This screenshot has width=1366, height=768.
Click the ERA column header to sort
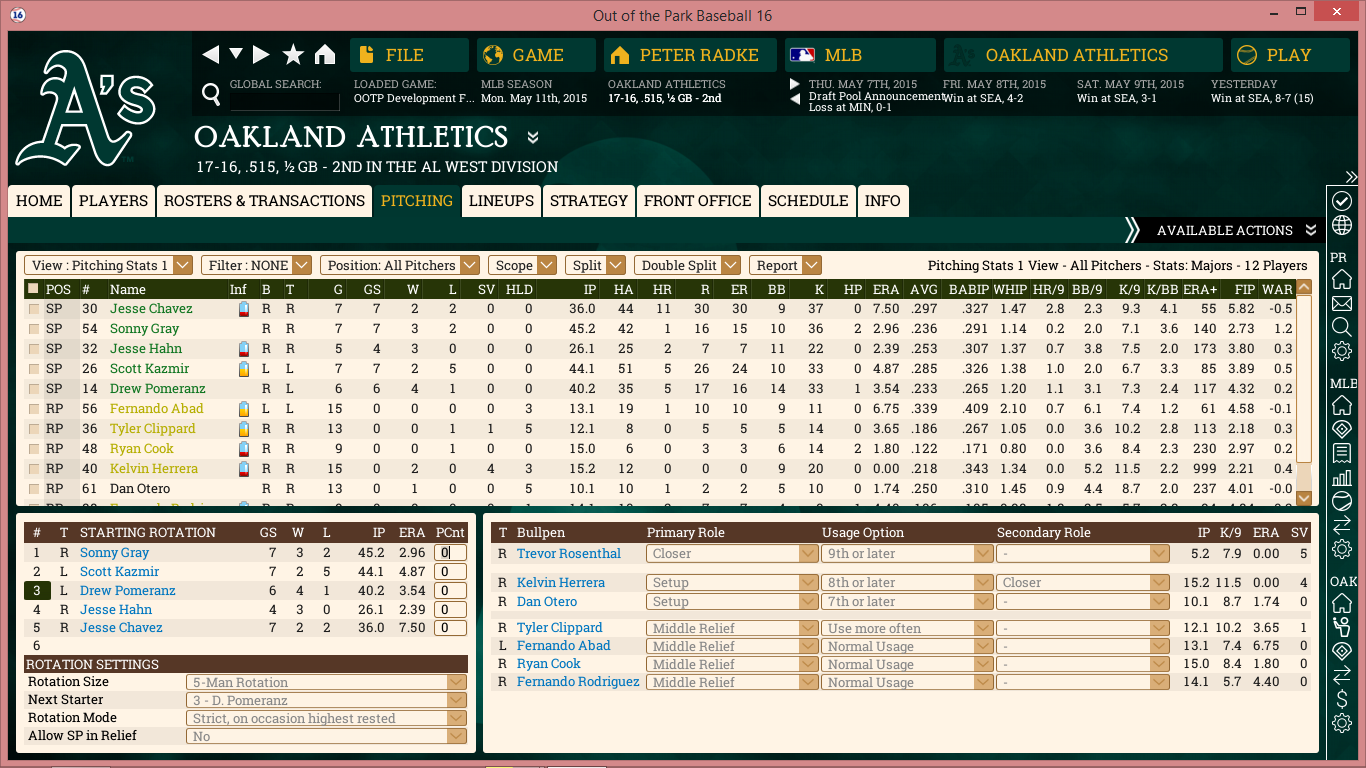[885, 289]
